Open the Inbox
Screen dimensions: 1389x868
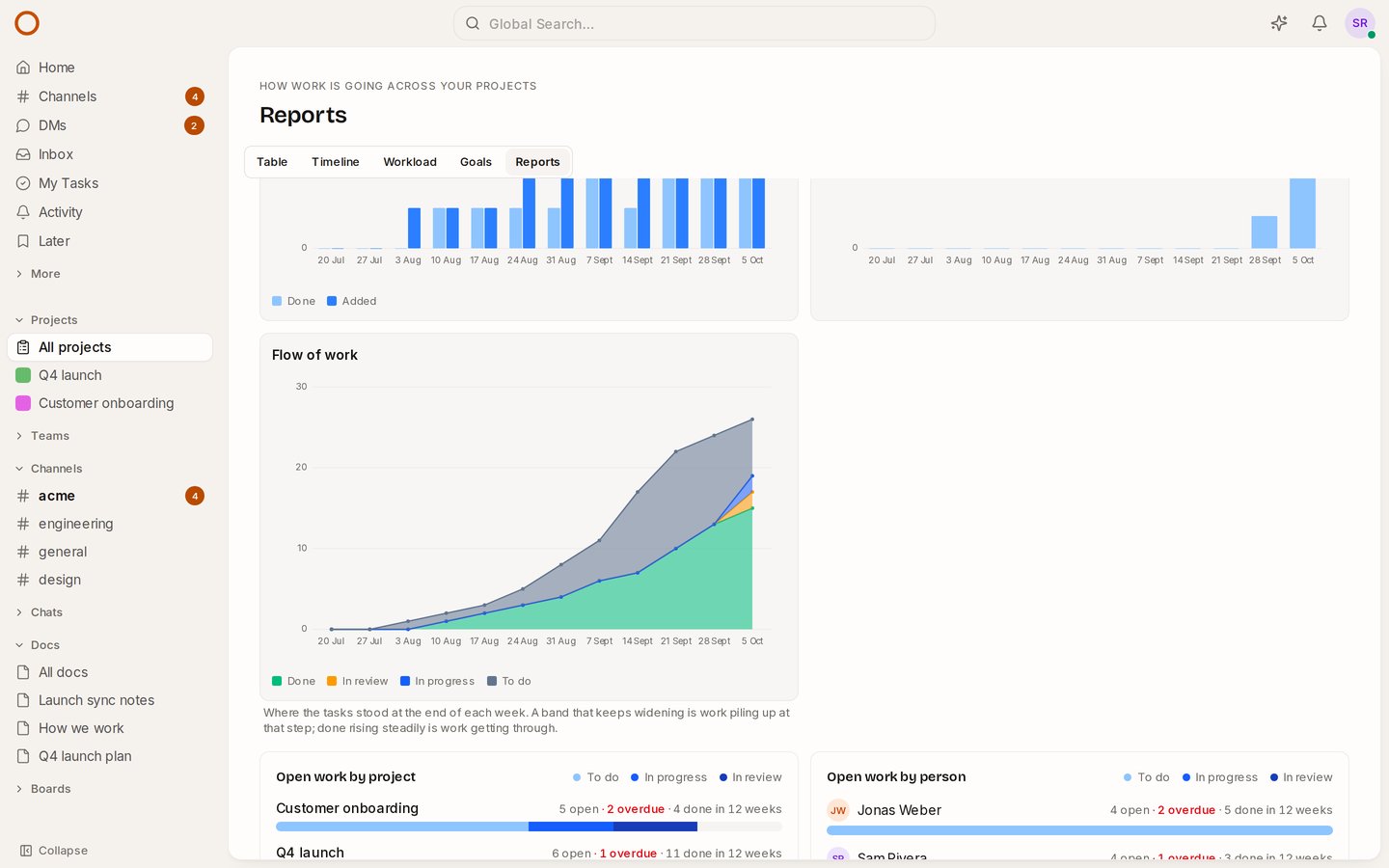pyautogui.click(x=110, y=154)
